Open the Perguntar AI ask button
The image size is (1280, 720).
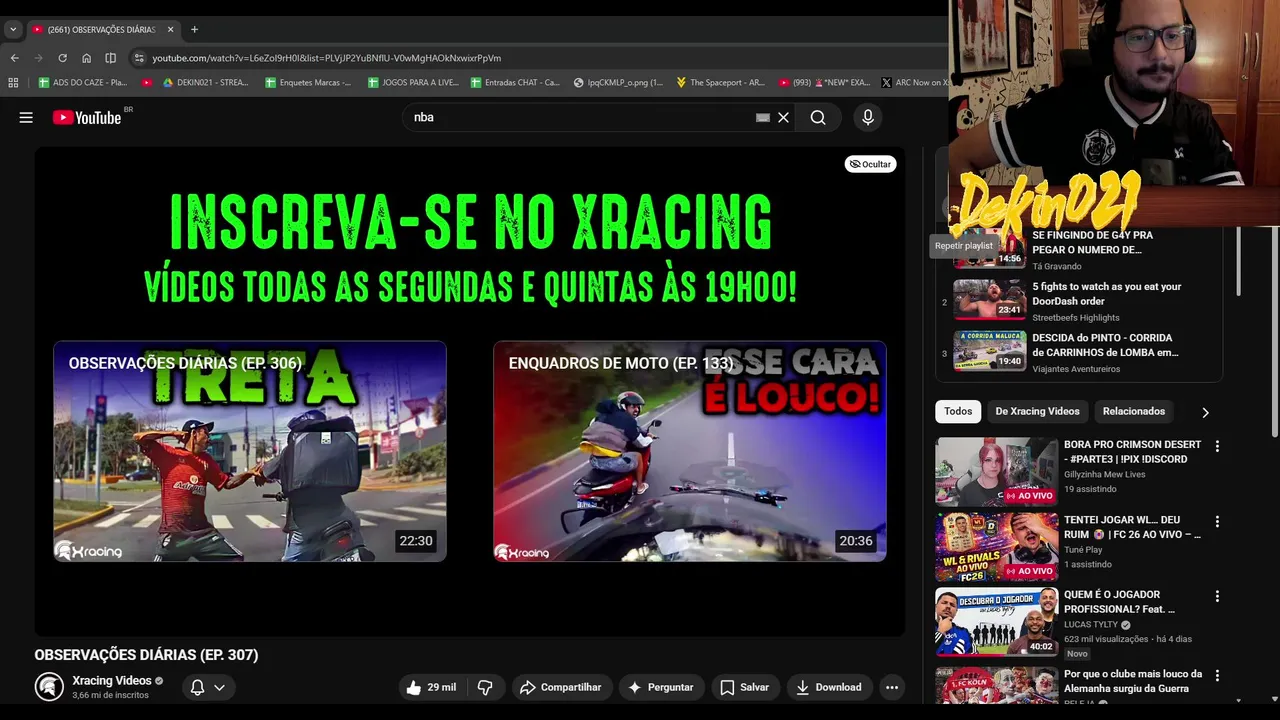[x=660, y=687]
